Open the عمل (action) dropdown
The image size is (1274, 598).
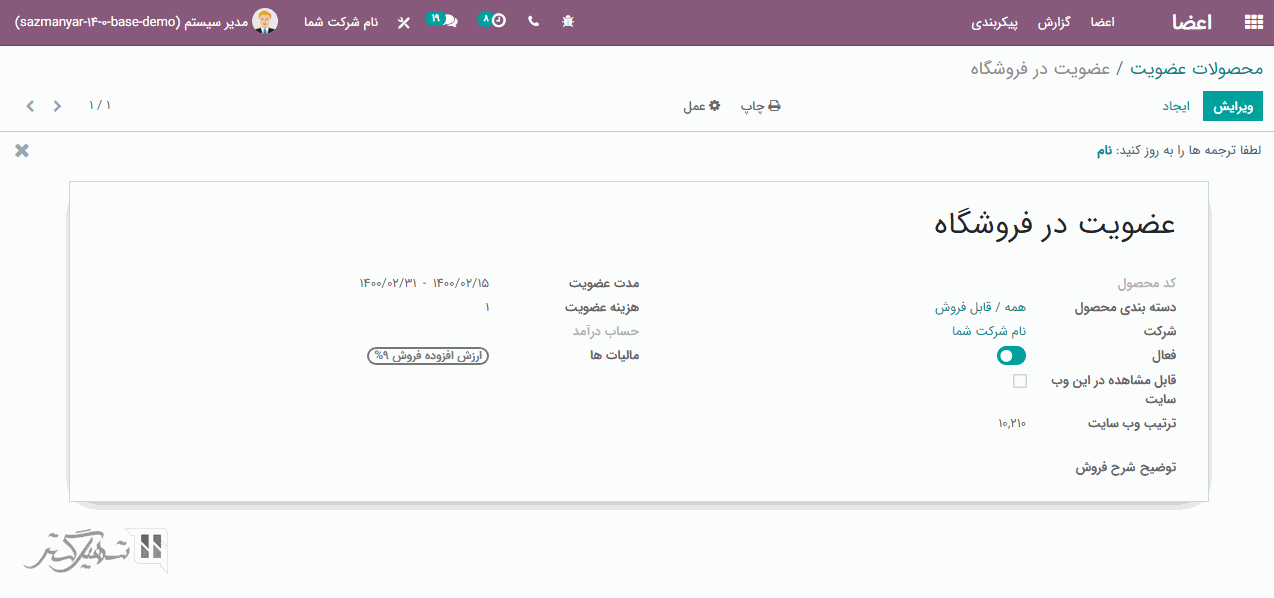point(701,106)
